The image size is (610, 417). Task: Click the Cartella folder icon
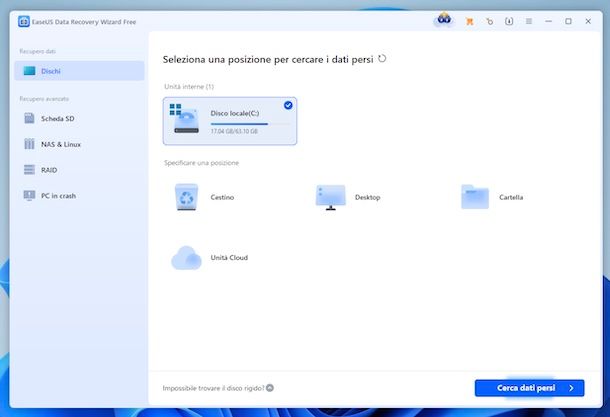click(x=475, y=197)
